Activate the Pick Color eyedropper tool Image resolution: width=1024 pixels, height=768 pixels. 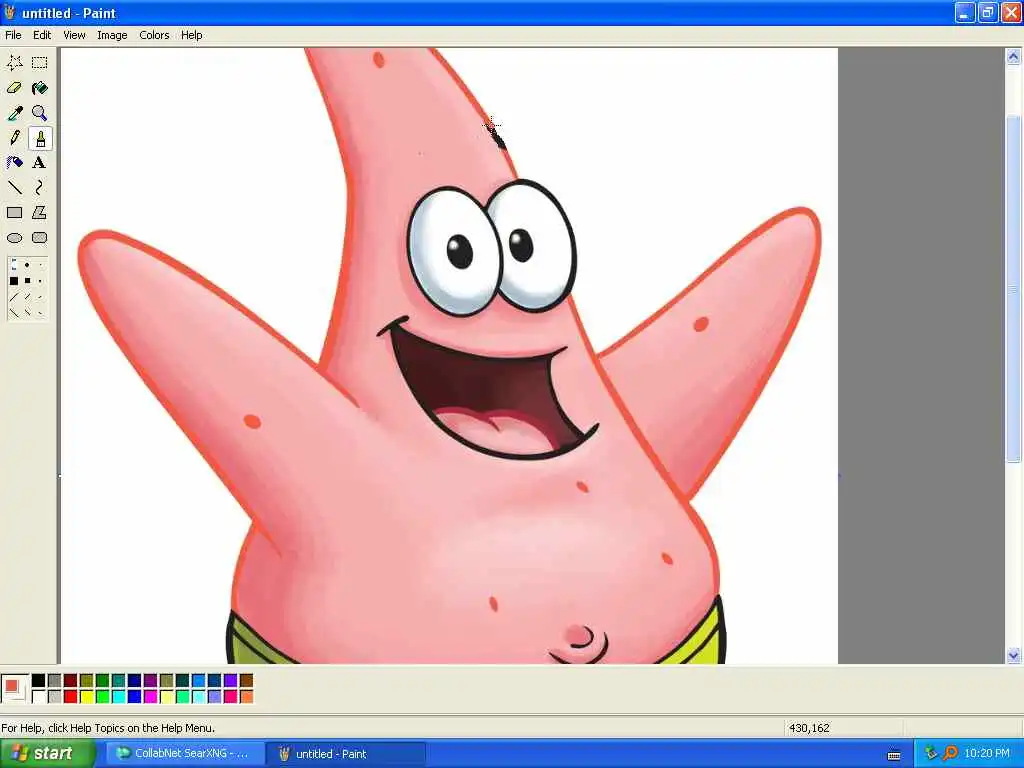[14, 113]
